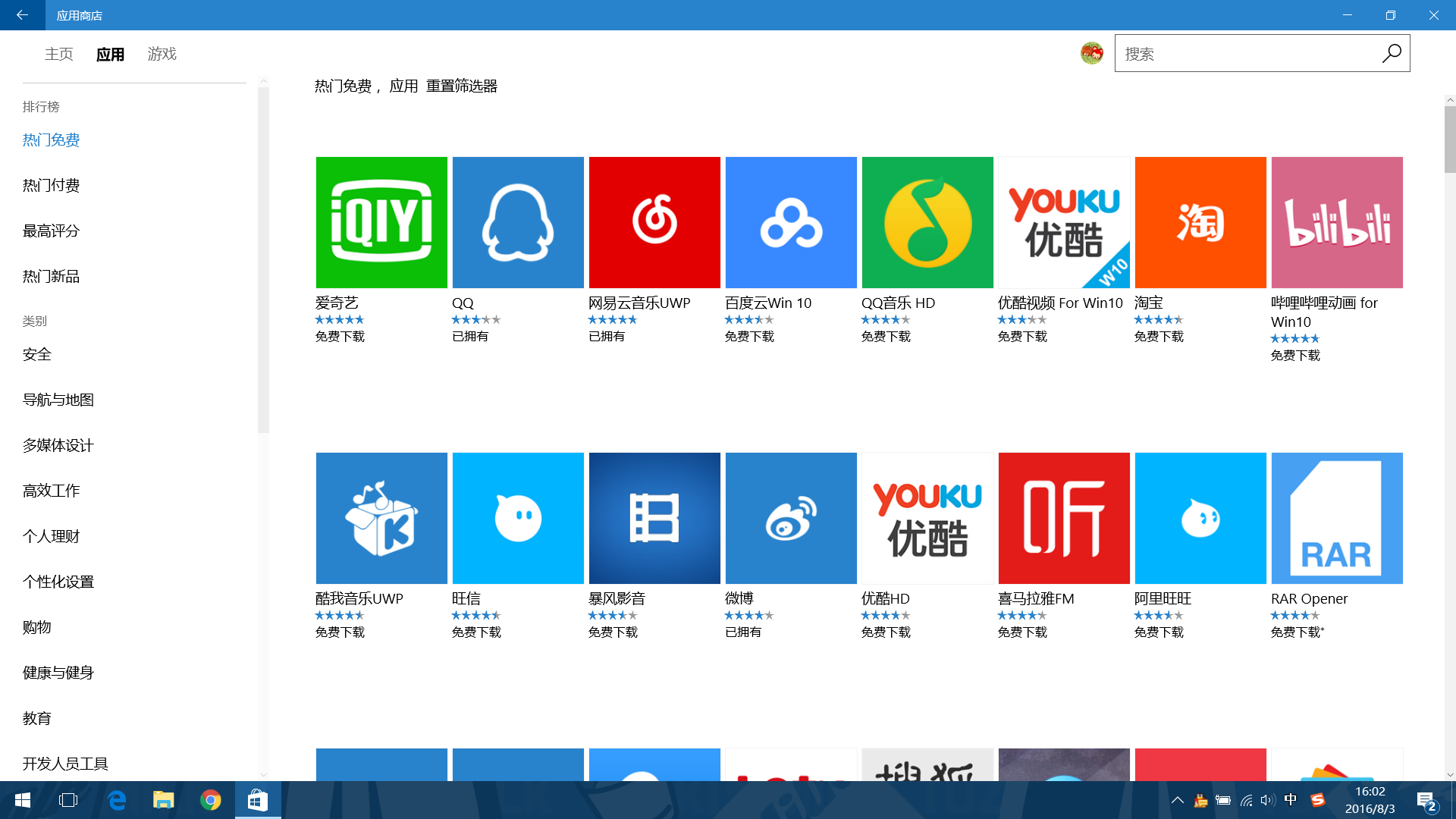Select 热门免费 ranking
Screen dimensions: 1456x819
(52, 140)
